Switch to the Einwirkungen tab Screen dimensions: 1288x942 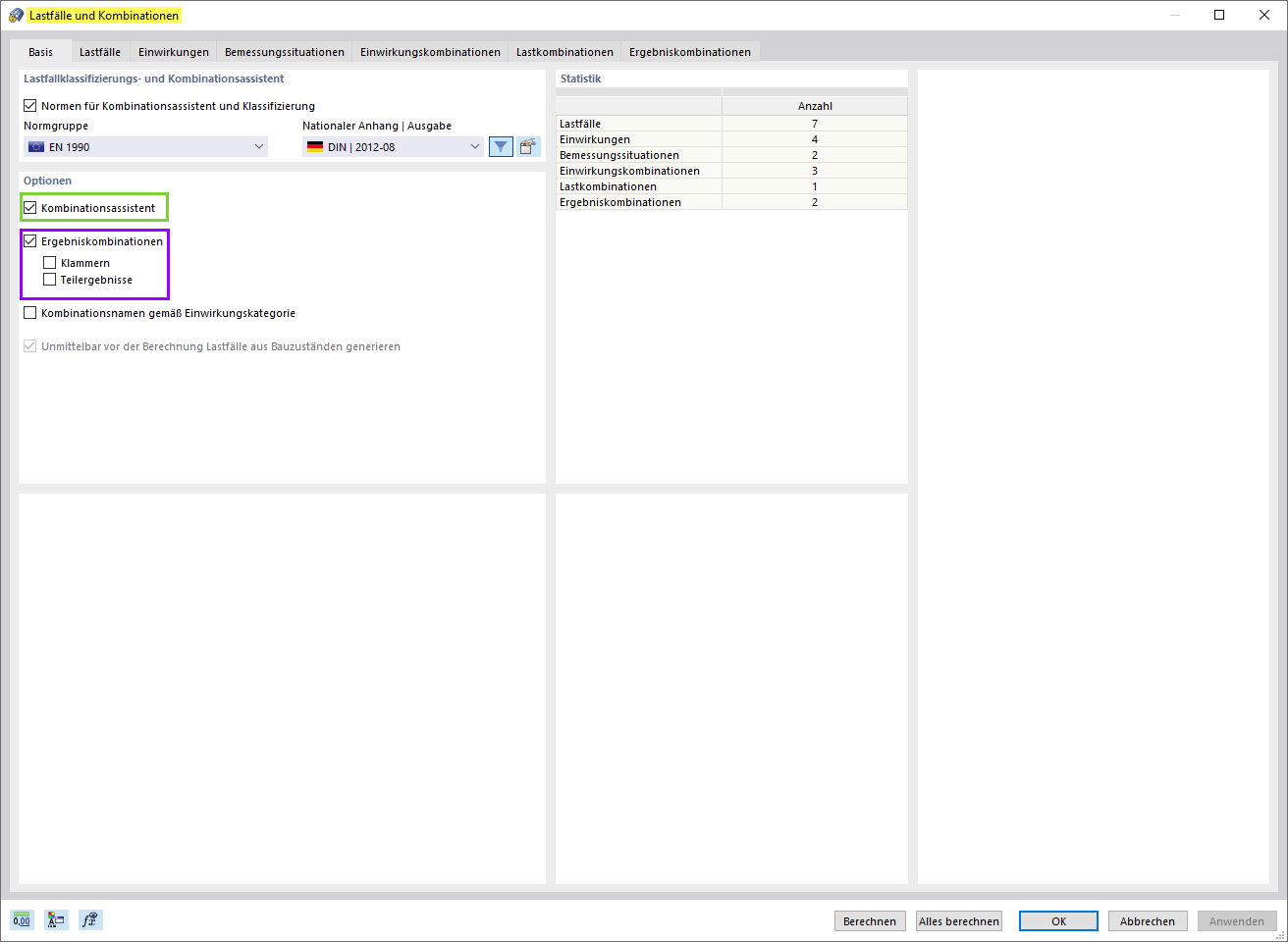173,51
